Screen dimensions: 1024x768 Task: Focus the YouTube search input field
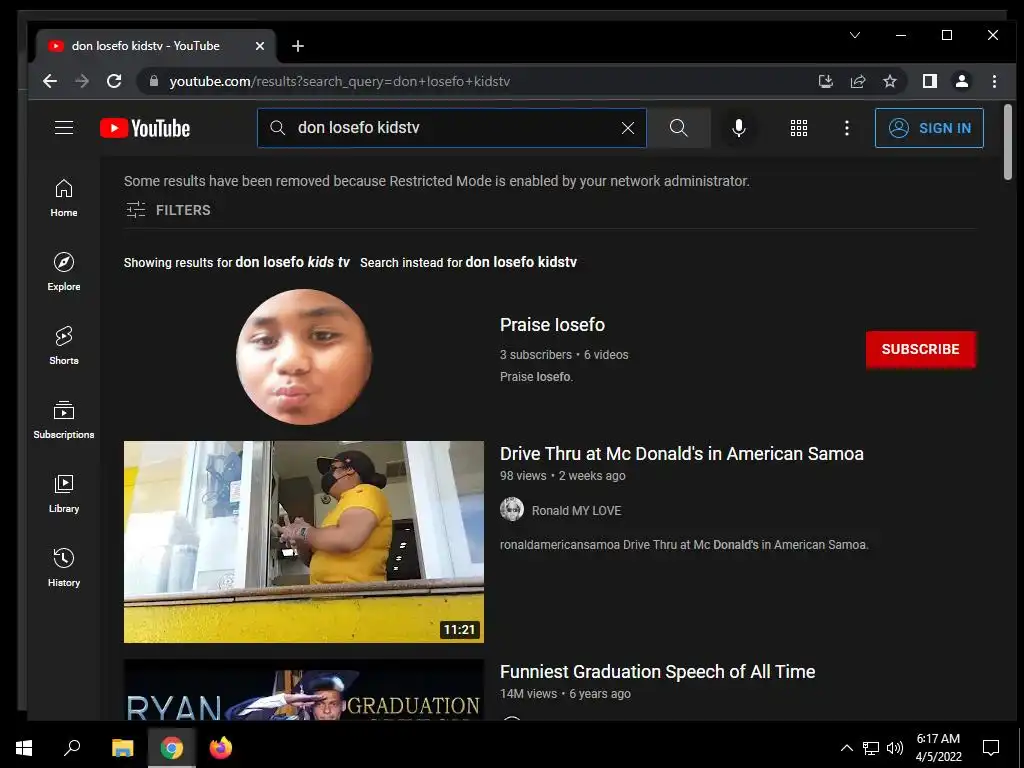point(452,128)
